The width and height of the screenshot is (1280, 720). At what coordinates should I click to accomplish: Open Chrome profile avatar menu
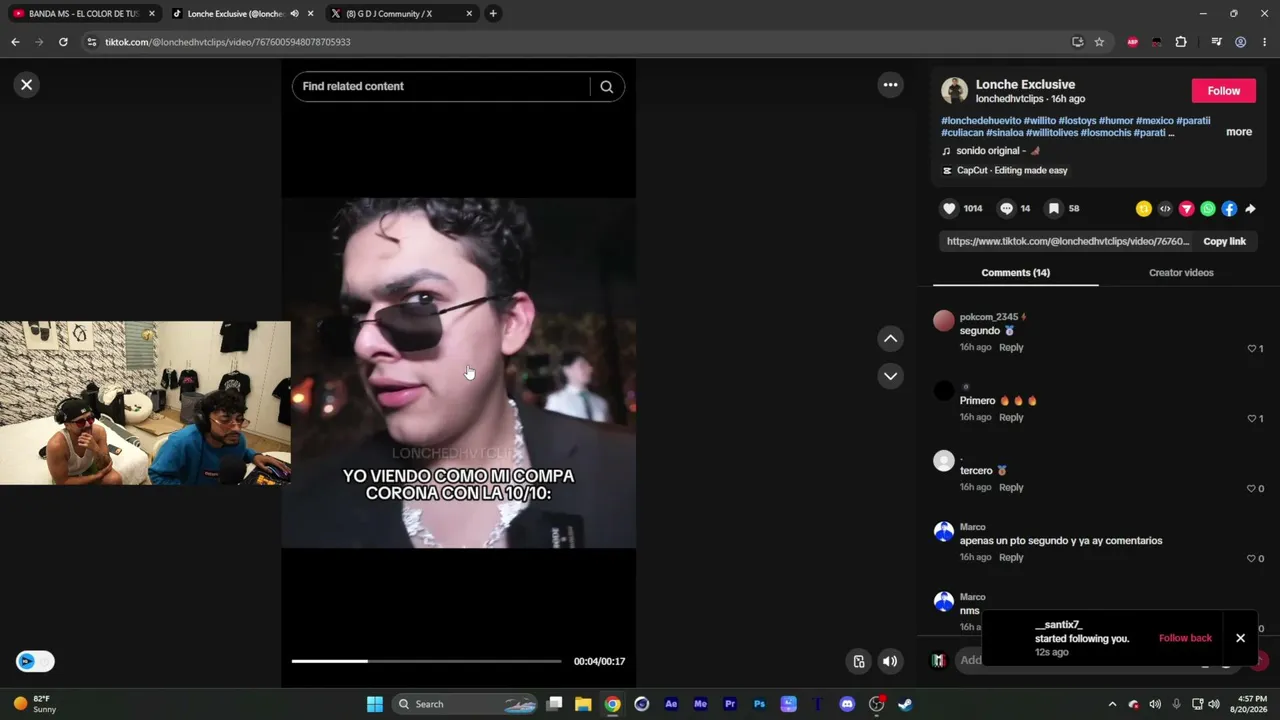tap(1240, 42)
